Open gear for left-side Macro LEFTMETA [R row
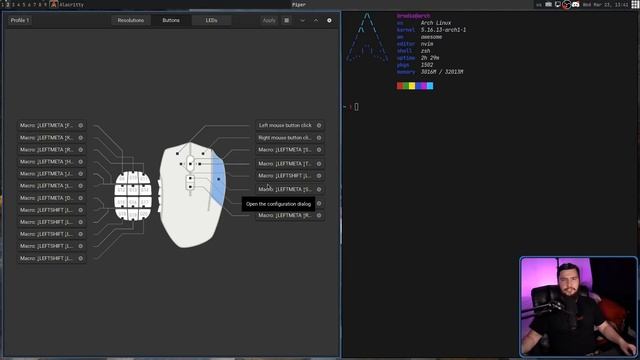The image size is (640, 360). pyautogui.click(x=81, y=150)
